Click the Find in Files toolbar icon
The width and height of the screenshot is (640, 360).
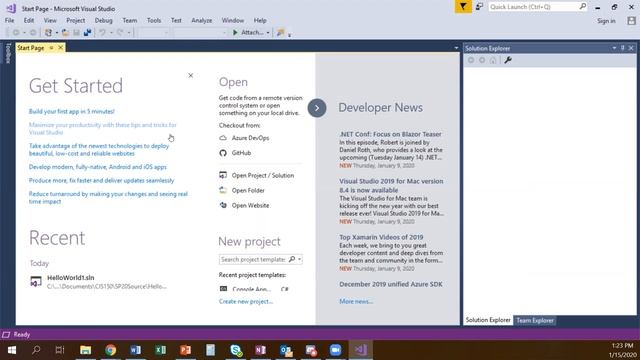tap(280, 33)
